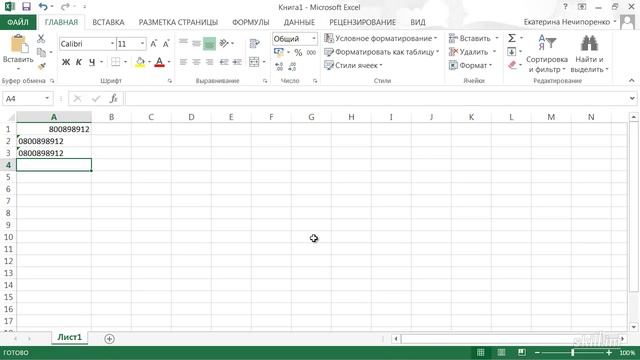
Task: Open the font size 11 dropdown
Action: click(142, 44)
